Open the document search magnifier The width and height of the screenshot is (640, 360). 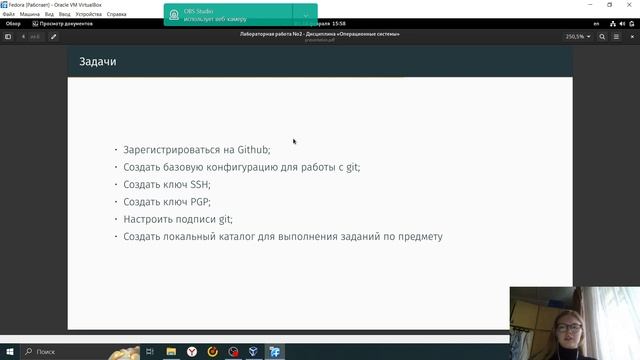coord(602,37)
